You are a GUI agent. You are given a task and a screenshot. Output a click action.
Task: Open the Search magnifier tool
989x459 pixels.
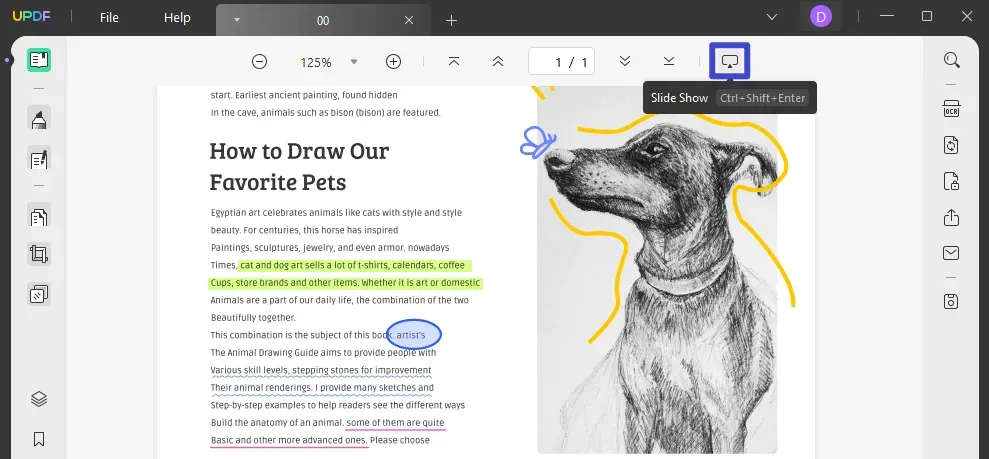pyautogui.click(x=951, y=61)
